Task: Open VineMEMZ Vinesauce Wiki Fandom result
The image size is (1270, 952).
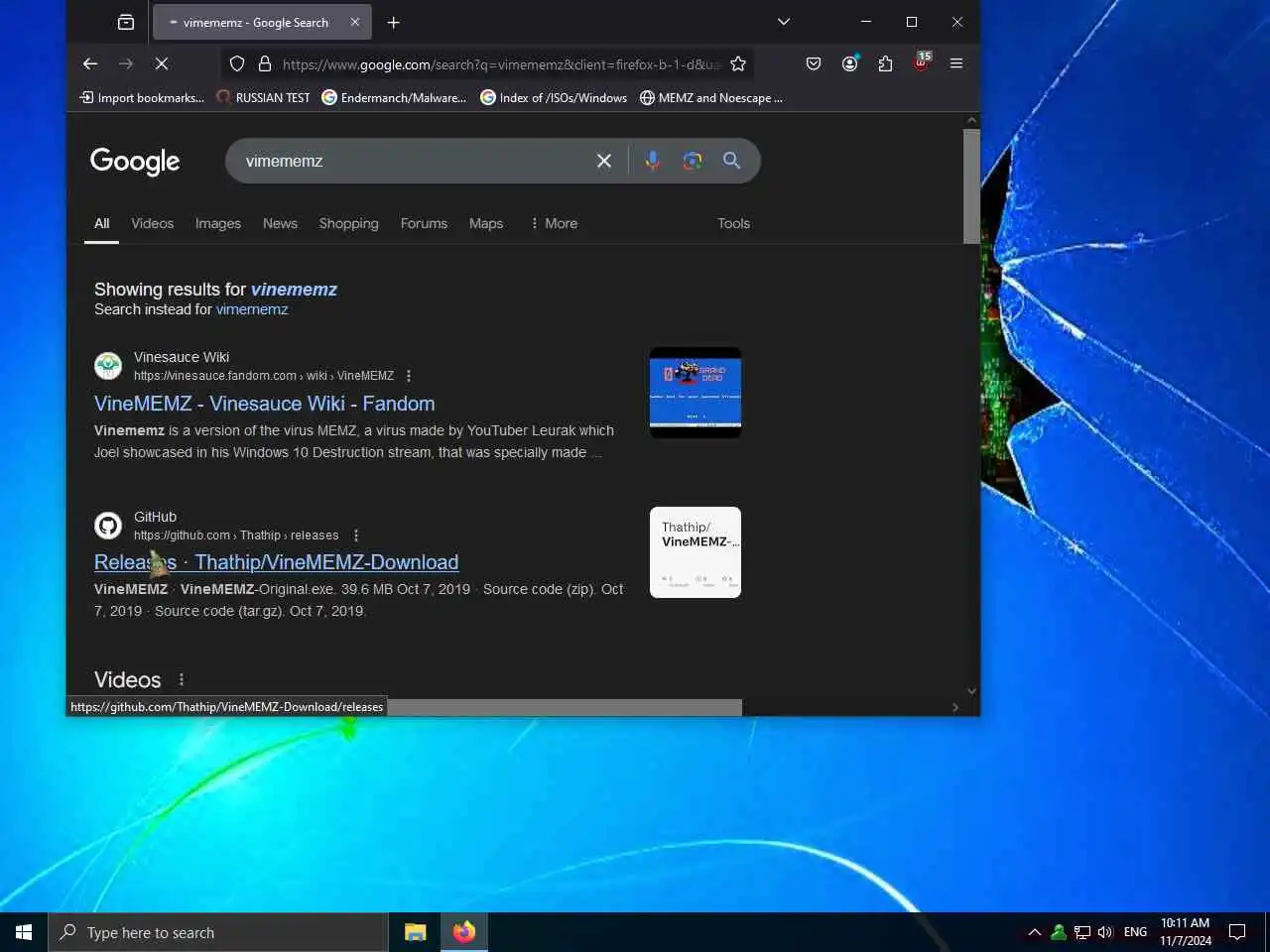Action: [x=264, y=404]
